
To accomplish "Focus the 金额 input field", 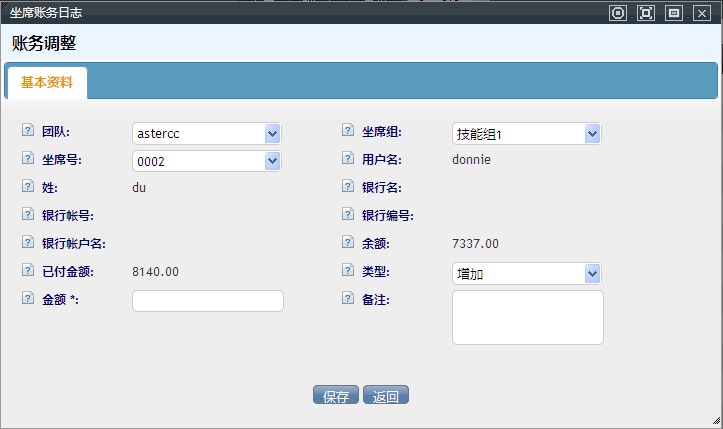I will pos(208,301).
